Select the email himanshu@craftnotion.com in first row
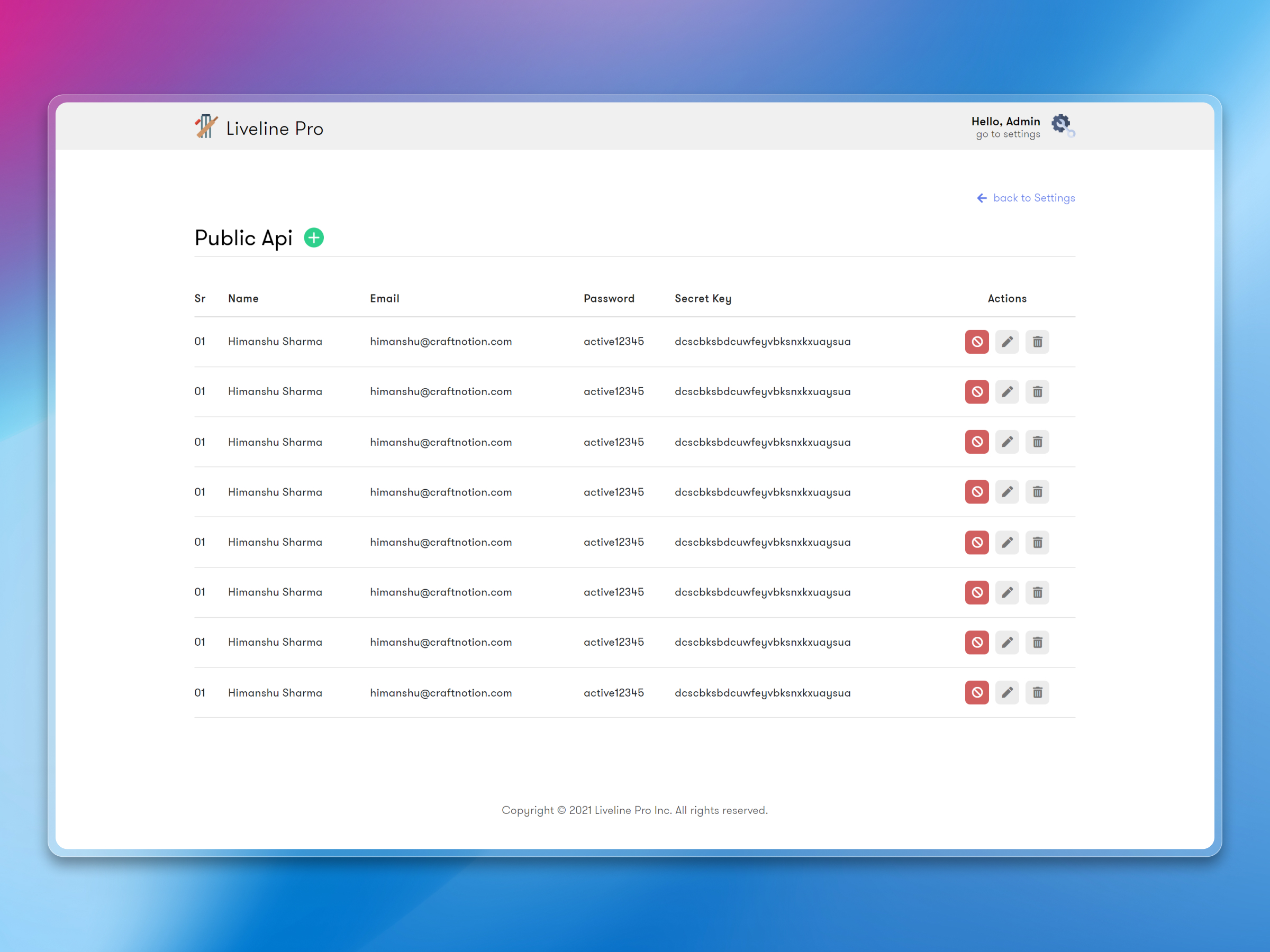 point(440,342)
